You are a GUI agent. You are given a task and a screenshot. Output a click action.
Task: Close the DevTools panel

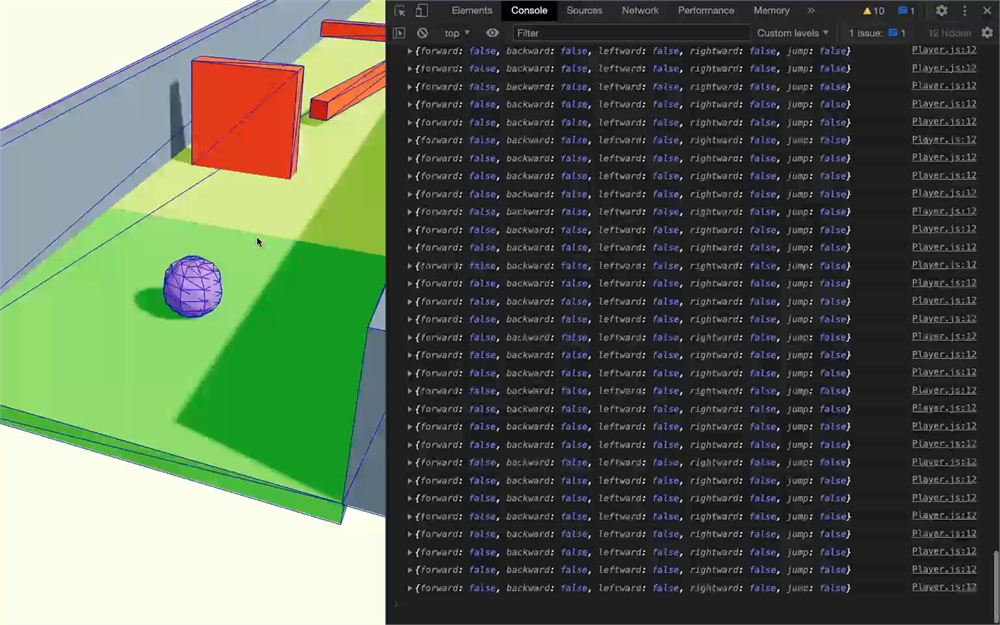point(987,11)
